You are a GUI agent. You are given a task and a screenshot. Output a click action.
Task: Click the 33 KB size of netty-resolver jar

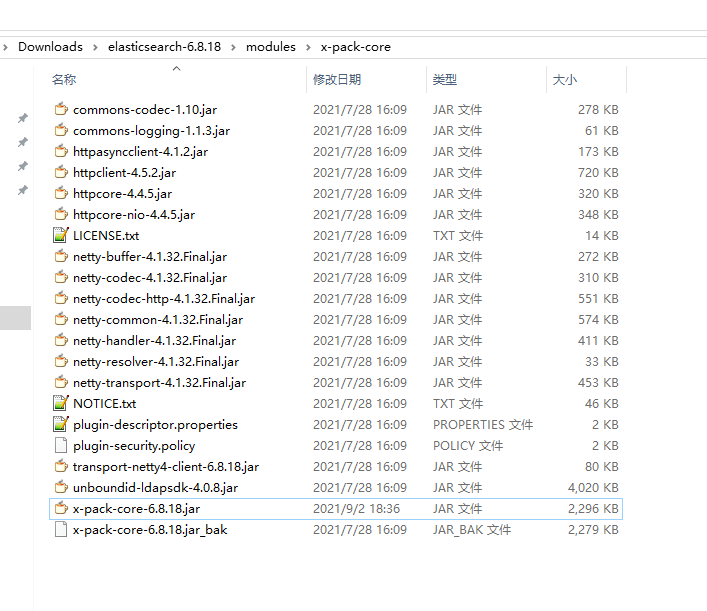pyautogui.click(x=602, y=362)
